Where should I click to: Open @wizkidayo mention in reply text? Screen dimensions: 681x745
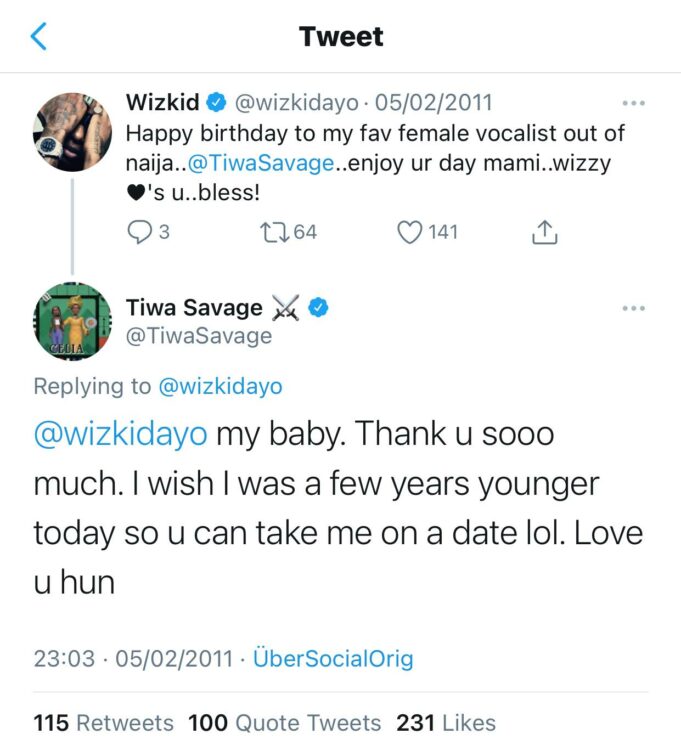[x=120, y=436]
